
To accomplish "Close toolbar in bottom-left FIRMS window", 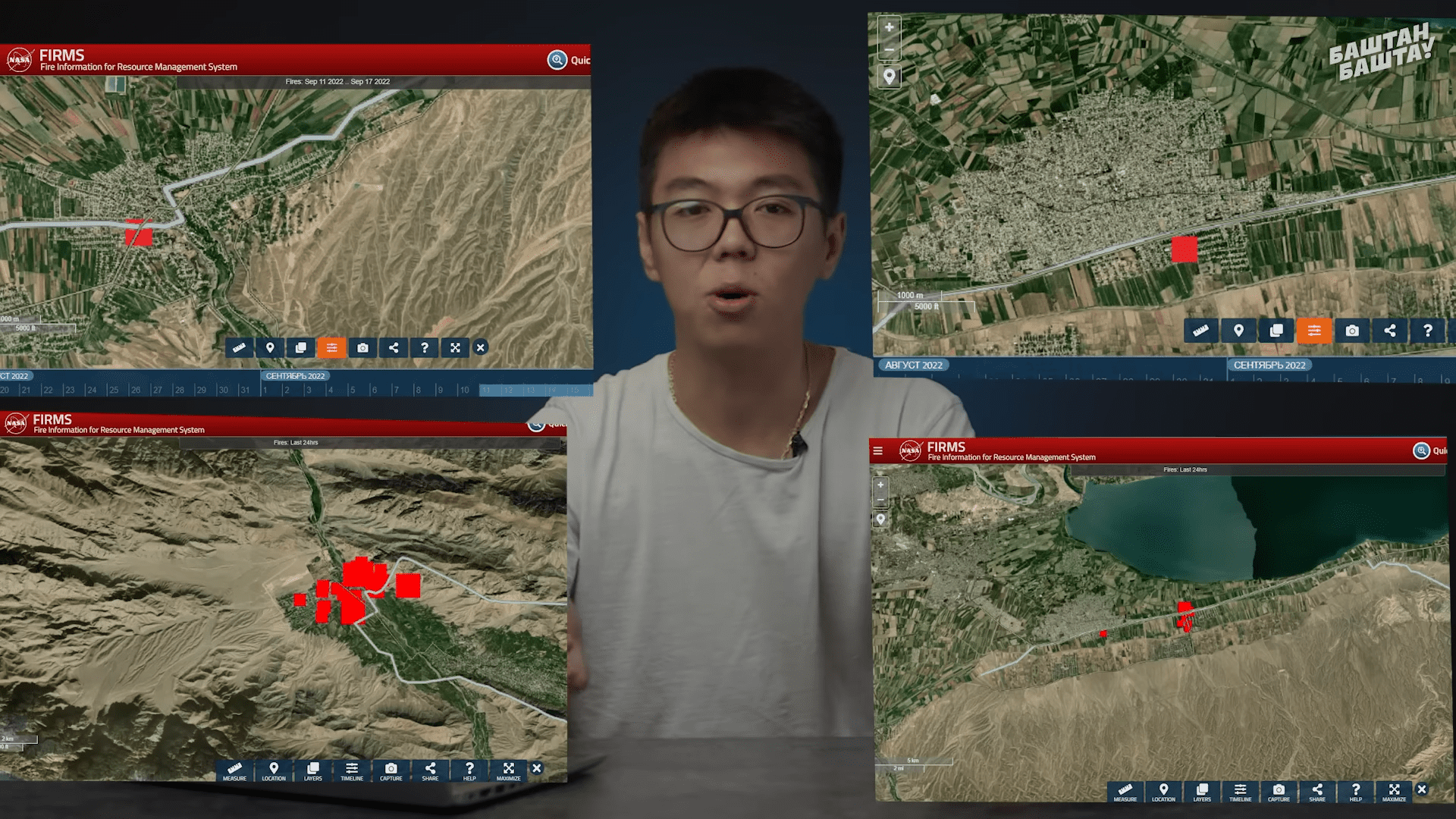I will coord(537,768).
